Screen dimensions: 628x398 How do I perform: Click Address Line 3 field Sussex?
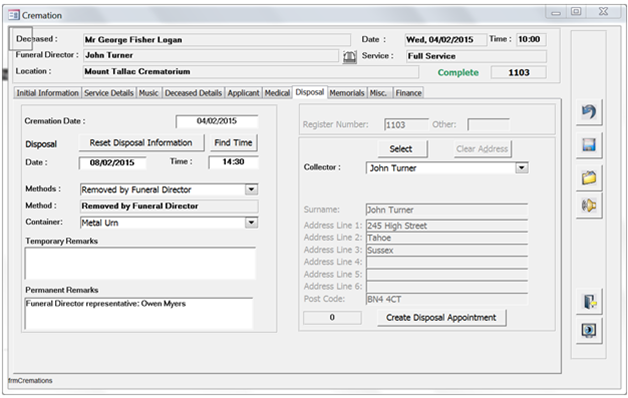(447, 250)
